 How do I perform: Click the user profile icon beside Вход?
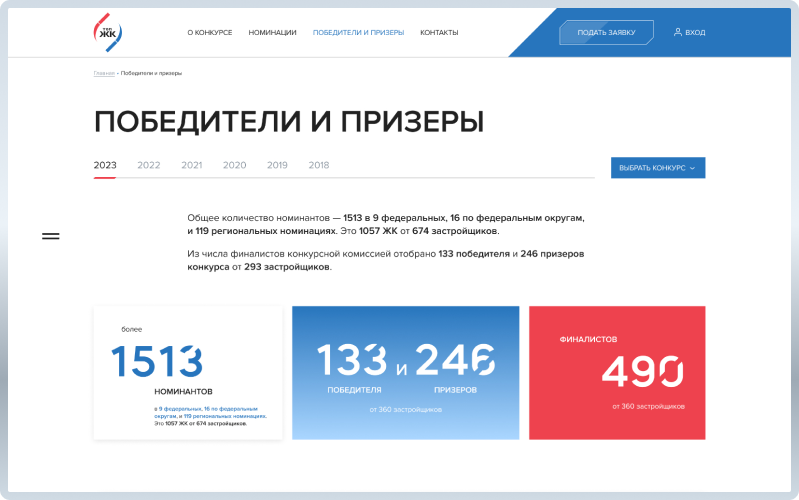678,32
